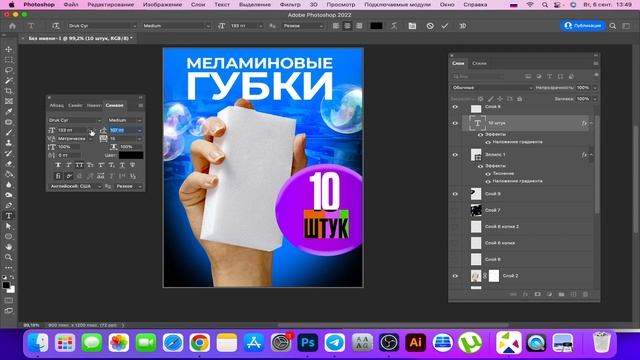Open anti-aliasing Резкое dropdown in options bar

(x=303, y=26)
